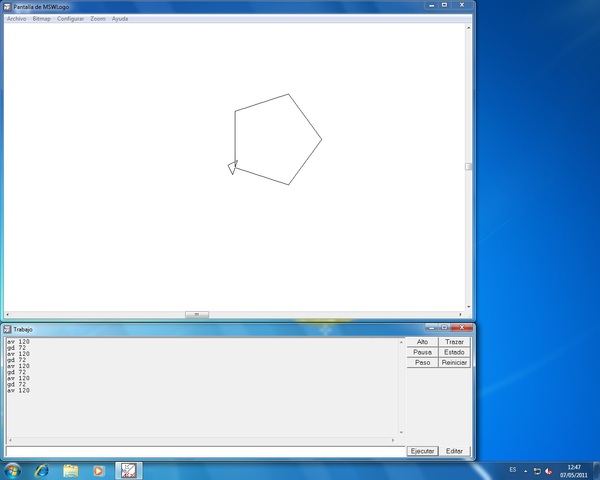This screenshot has height=480, width=600.
Task: Select the first 'av 120' history line
Action: pos(18,341)
